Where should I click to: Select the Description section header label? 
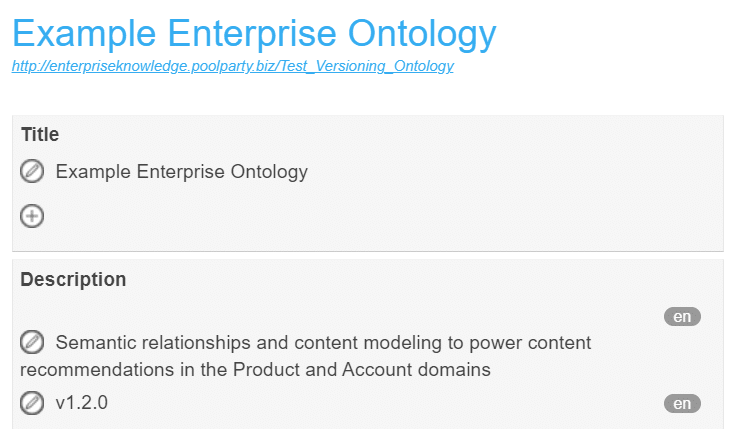coord(73,279)
